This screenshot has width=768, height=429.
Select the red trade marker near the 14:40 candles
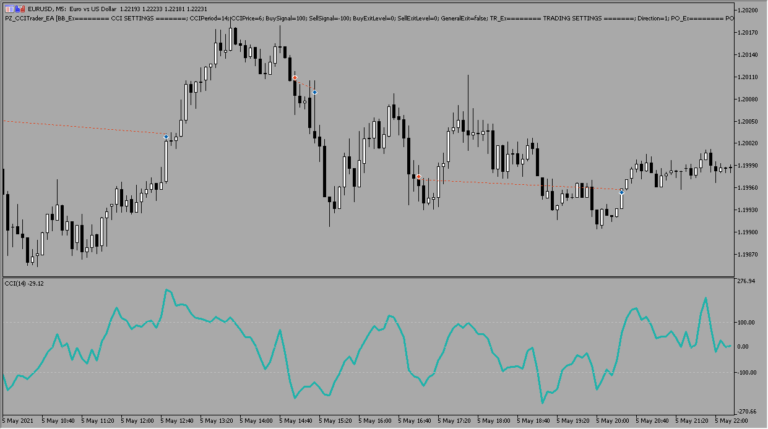(294, 76)
